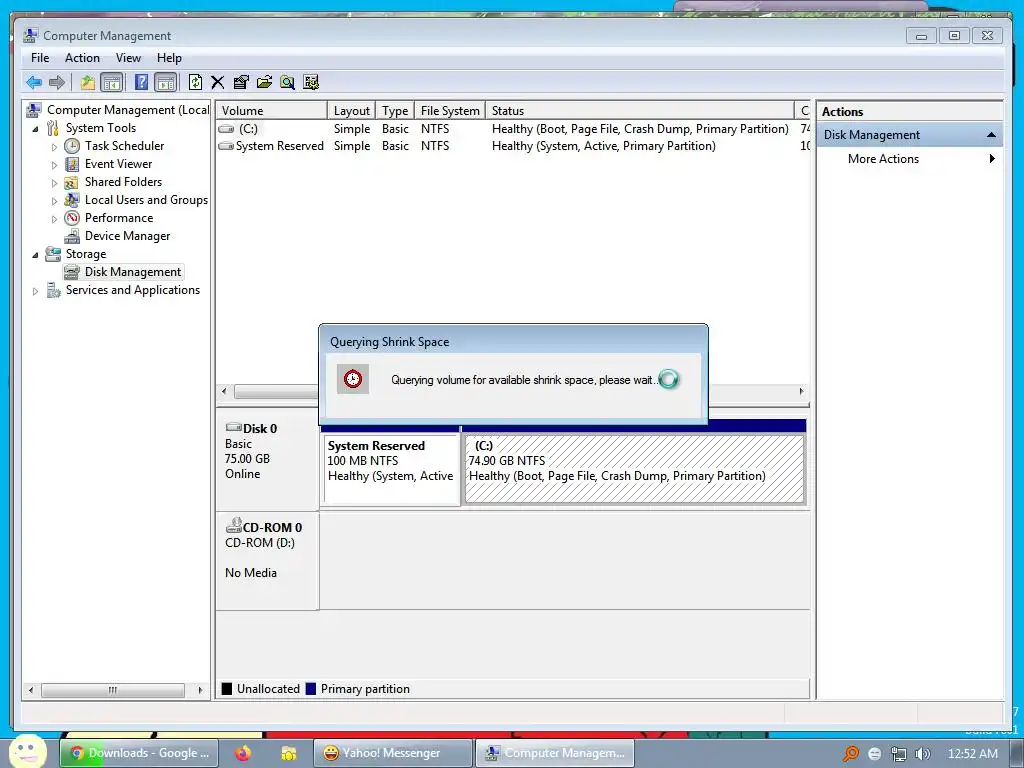Switch to Yahoo! Messenger taskbar button

(392, 753)
